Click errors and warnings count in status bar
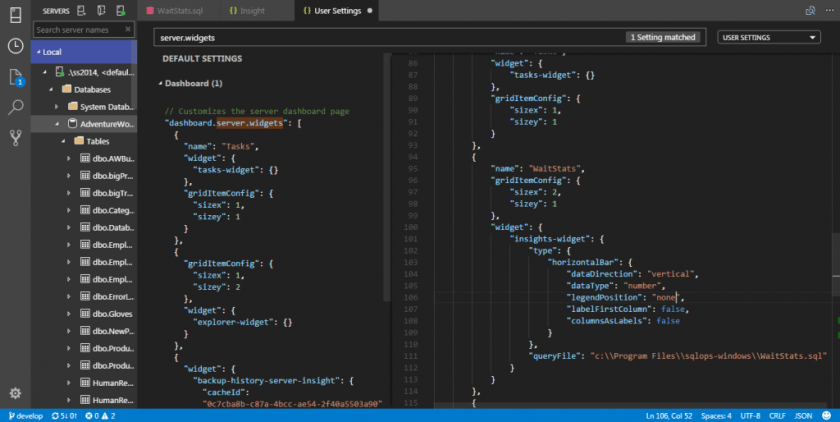 point(100,416)
